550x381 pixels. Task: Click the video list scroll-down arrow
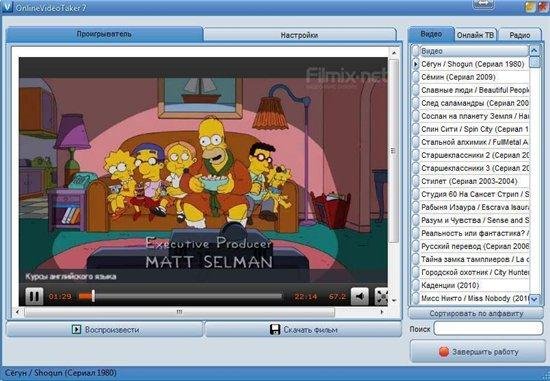click(534, 299)
